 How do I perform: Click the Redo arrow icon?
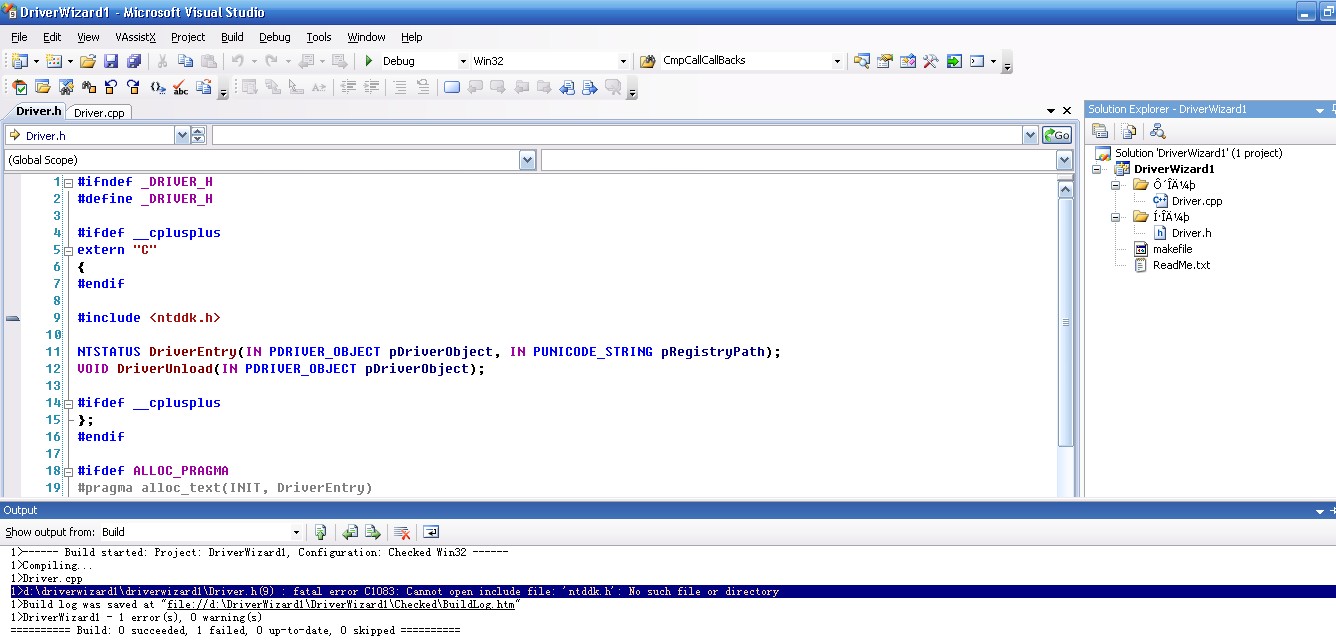pos(271,61)
